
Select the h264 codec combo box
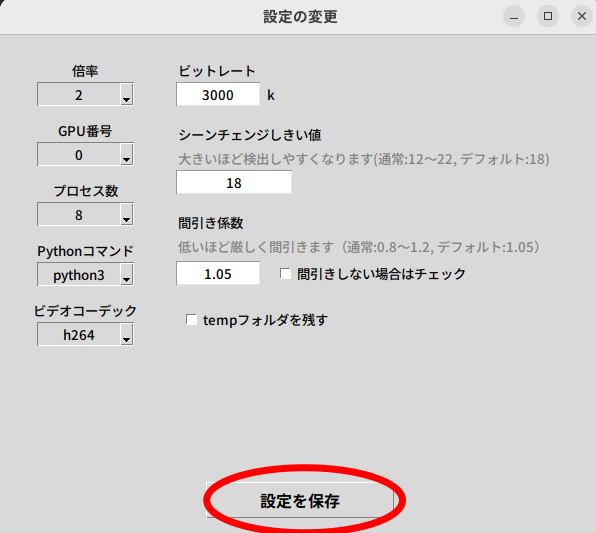pos(79,335)
